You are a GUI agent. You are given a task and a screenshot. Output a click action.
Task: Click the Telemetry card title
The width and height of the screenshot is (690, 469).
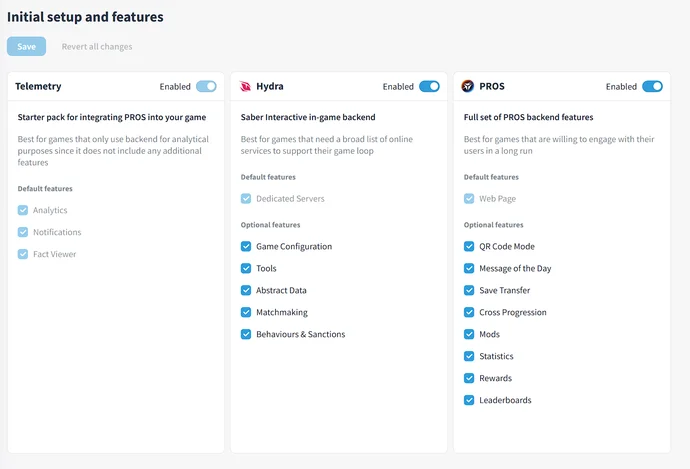pos(38,86)
